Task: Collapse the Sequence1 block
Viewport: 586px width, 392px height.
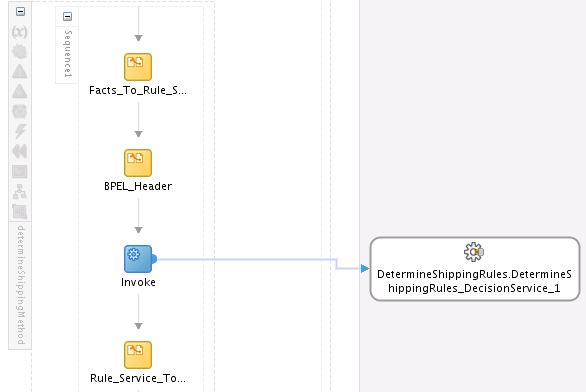Action: click(x=67, y=16)
